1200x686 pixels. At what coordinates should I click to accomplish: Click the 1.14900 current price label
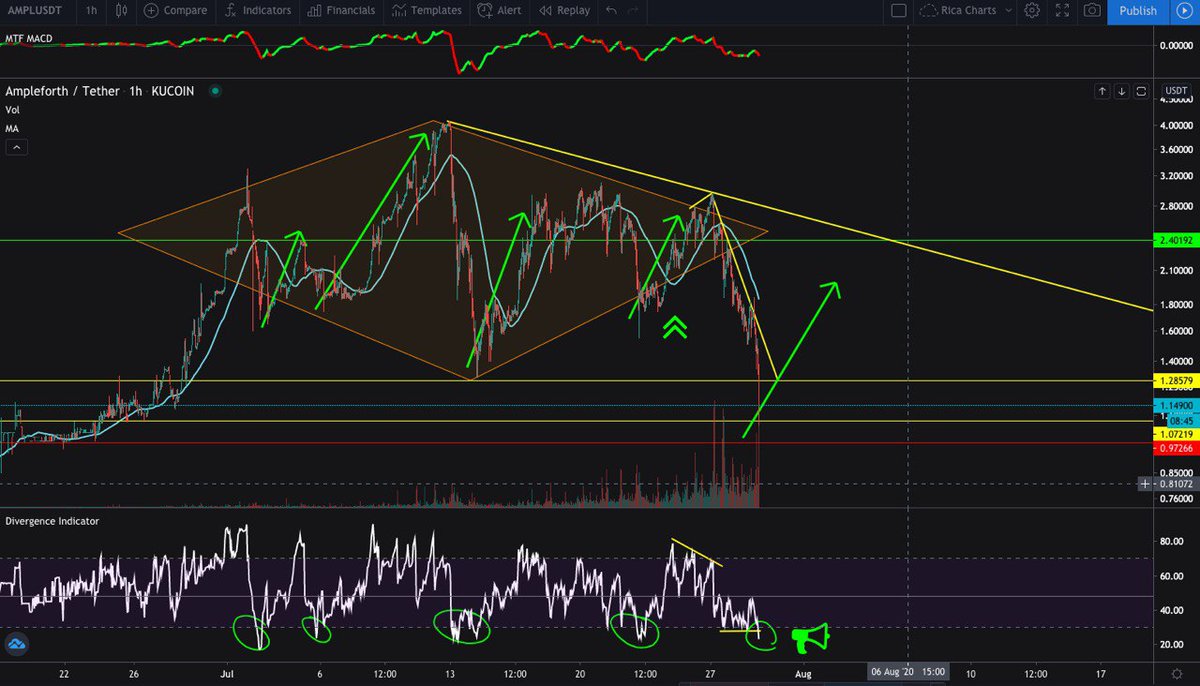(x=1174, y=405)
